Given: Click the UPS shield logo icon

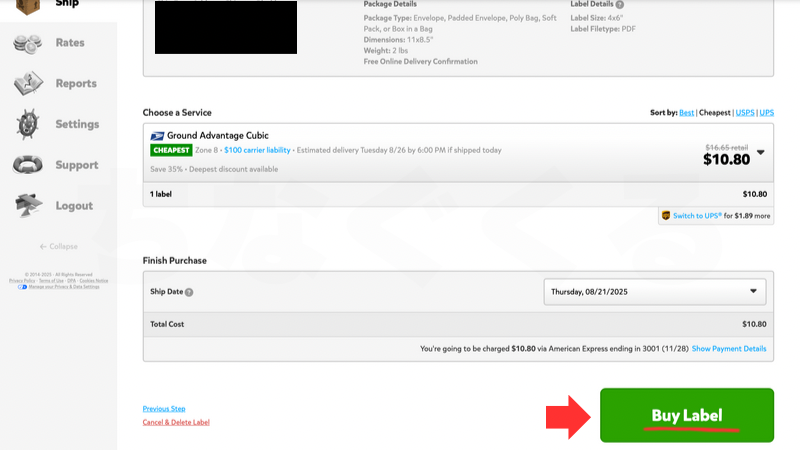Looking at the screenshot, I should point(666,215).
